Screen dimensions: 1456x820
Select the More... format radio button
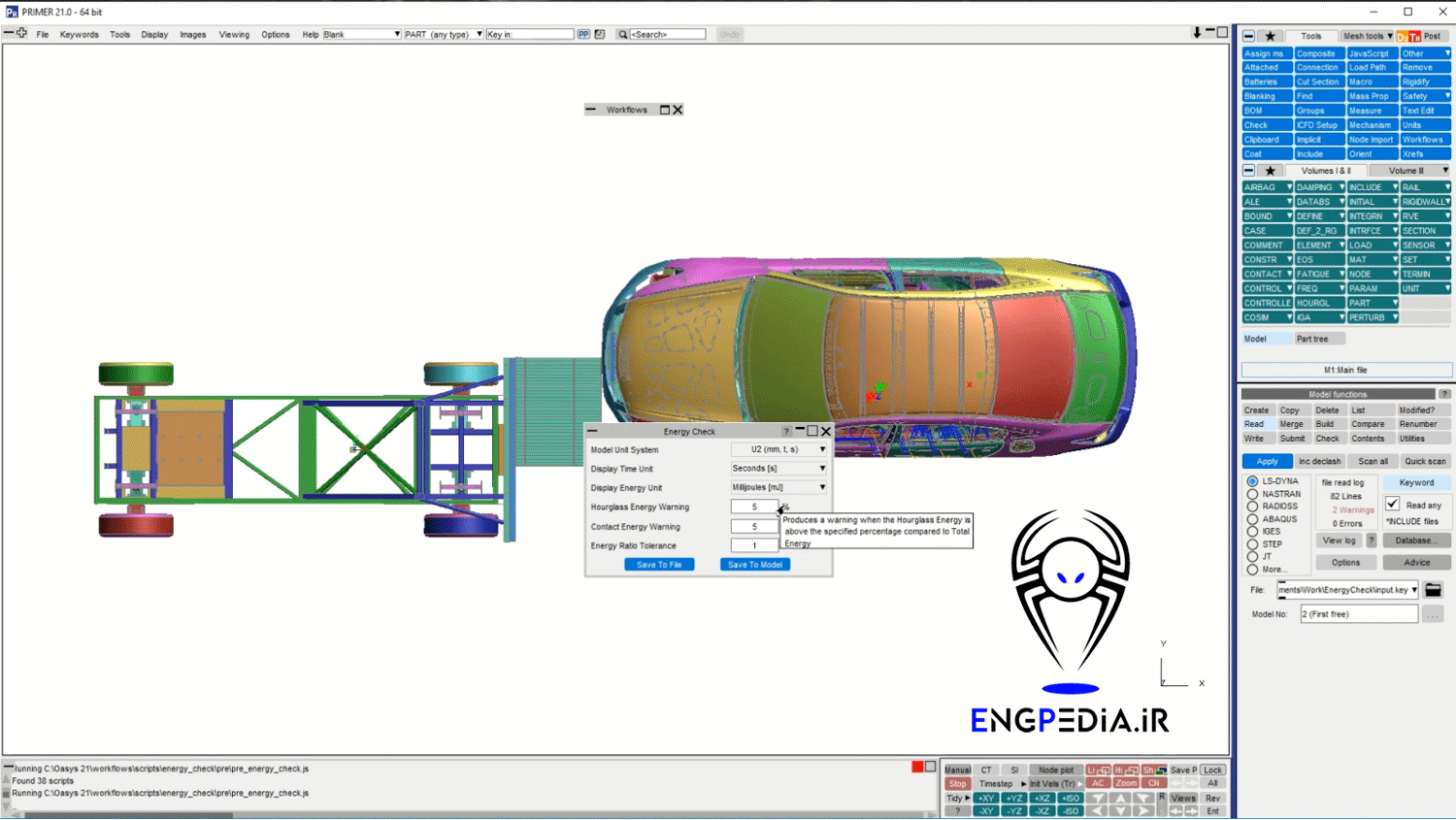(1252, 570)
